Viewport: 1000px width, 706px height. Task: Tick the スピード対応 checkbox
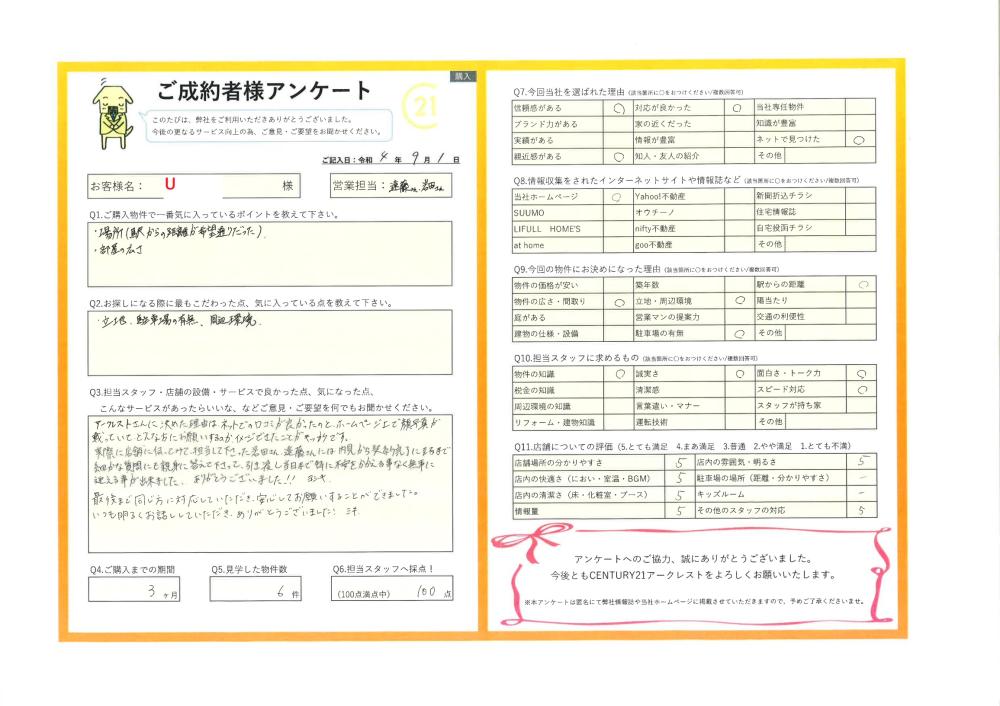click(x=860, y=389)
